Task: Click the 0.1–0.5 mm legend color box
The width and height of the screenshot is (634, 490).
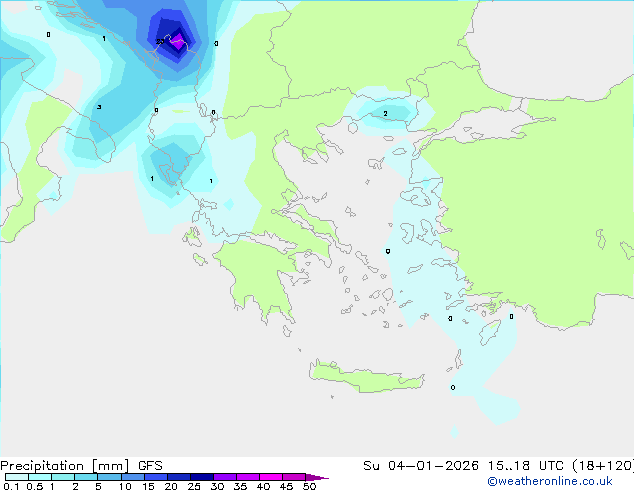Action: 17,477
